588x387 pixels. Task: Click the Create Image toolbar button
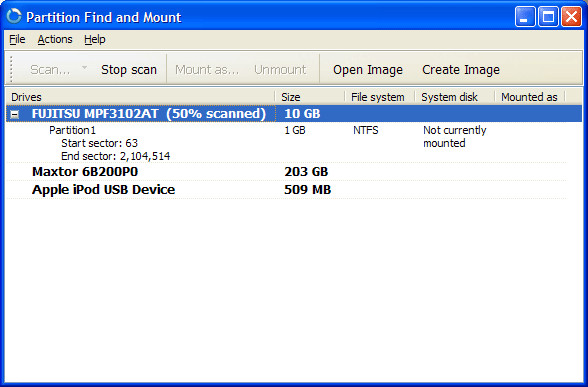[x=461, y=69]
